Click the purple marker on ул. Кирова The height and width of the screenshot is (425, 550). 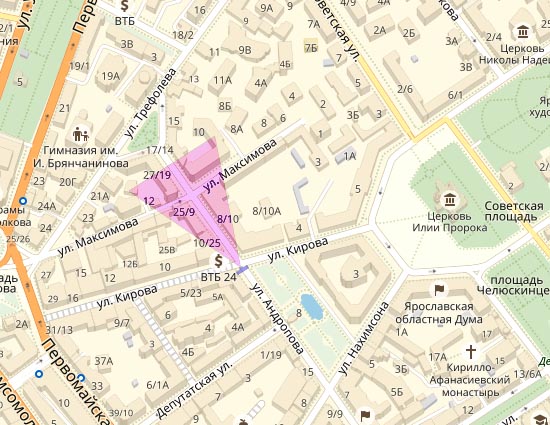(242, 269)
